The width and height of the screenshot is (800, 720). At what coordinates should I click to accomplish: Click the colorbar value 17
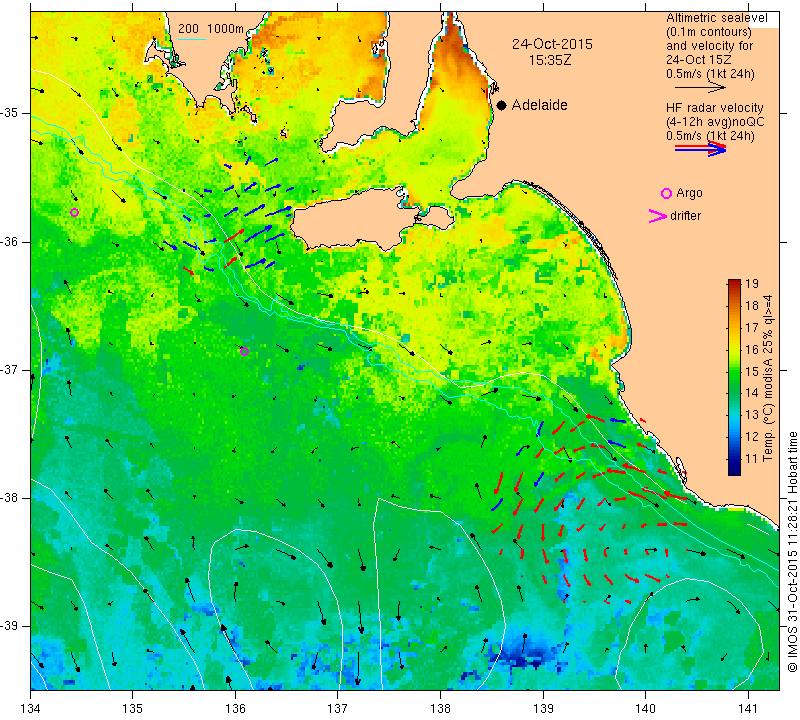(752, 328)
